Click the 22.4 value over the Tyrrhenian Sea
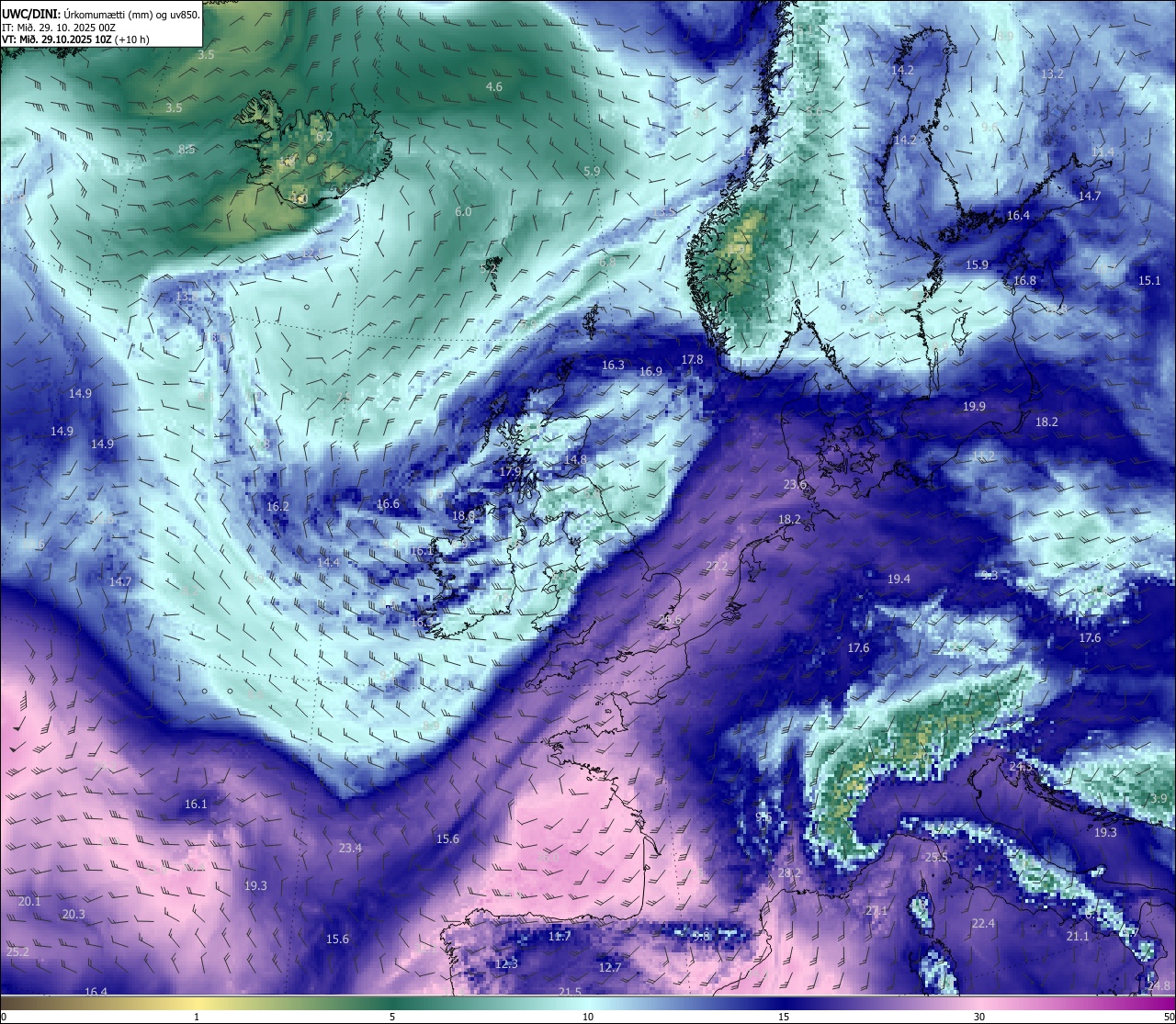Image resolution: width=1176 pixels, height=1024 pixels. click(983, 924)
